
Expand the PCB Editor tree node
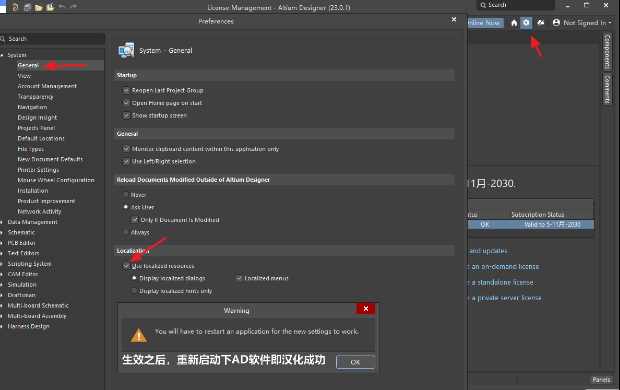point(2,243)
